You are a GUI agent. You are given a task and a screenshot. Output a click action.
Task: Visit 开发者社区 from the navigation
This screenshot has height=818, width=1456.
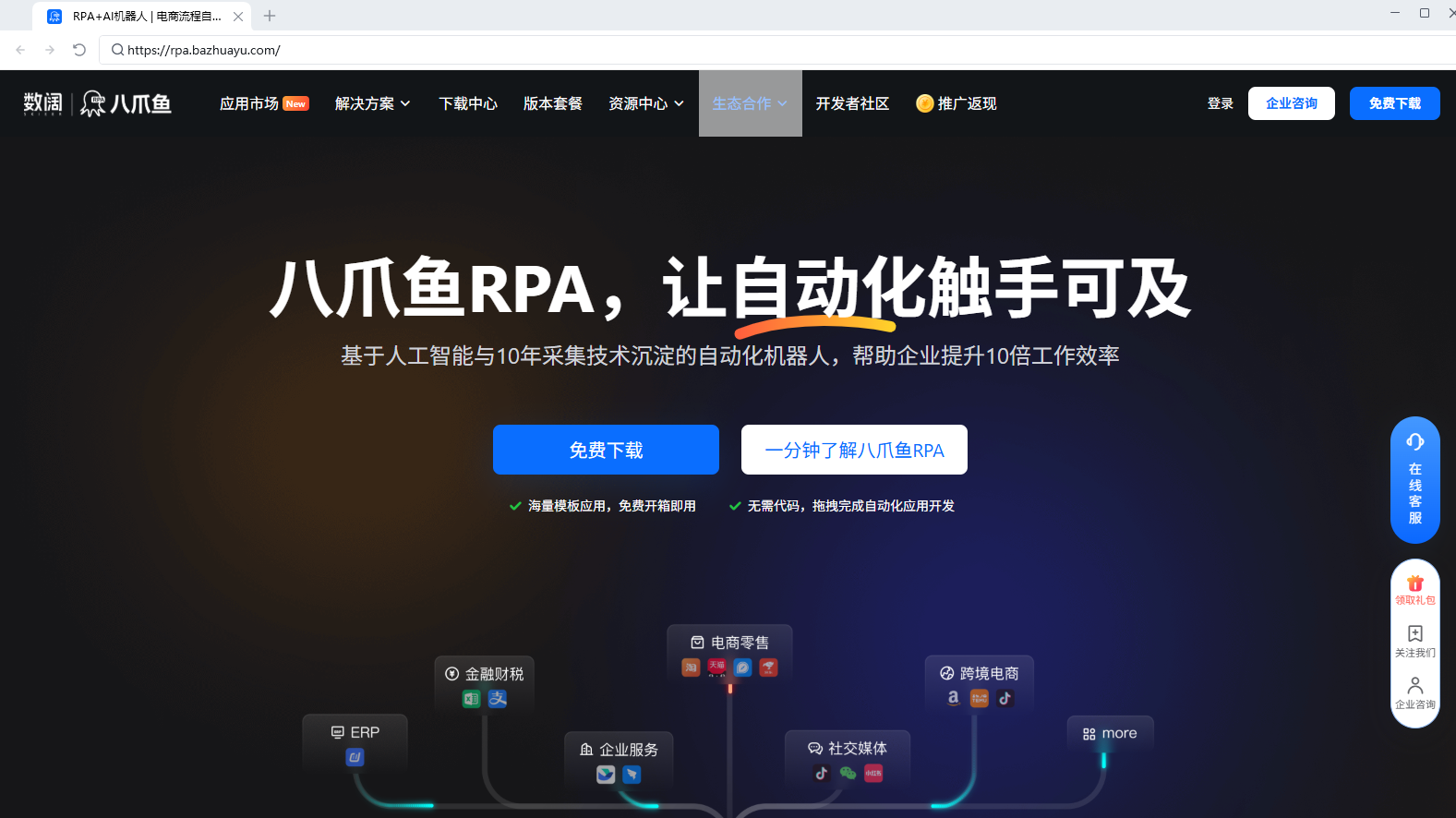852,103
